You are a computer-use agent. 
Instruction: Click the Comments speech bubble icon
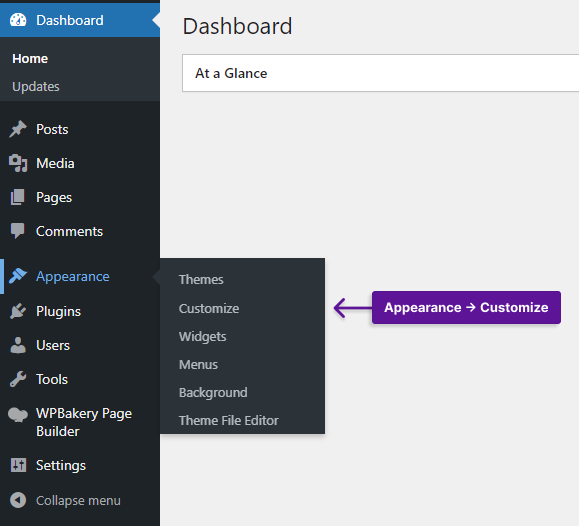click(18, 231)
